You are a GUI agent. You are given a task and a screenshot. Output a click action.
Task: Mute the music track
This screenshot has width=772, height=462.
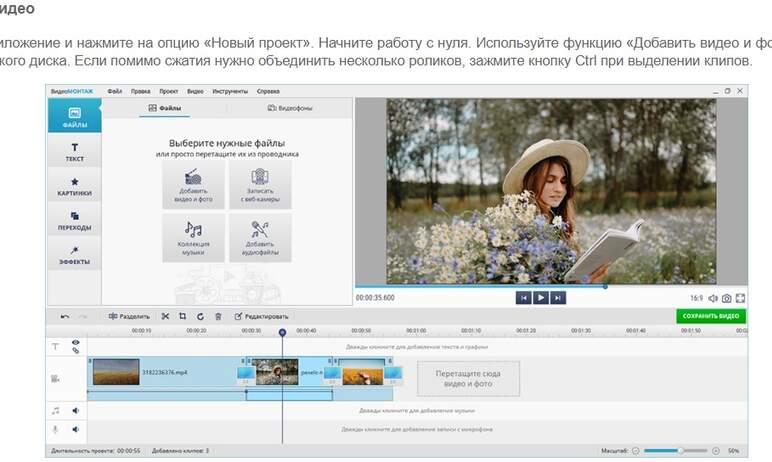pos(75,410)
